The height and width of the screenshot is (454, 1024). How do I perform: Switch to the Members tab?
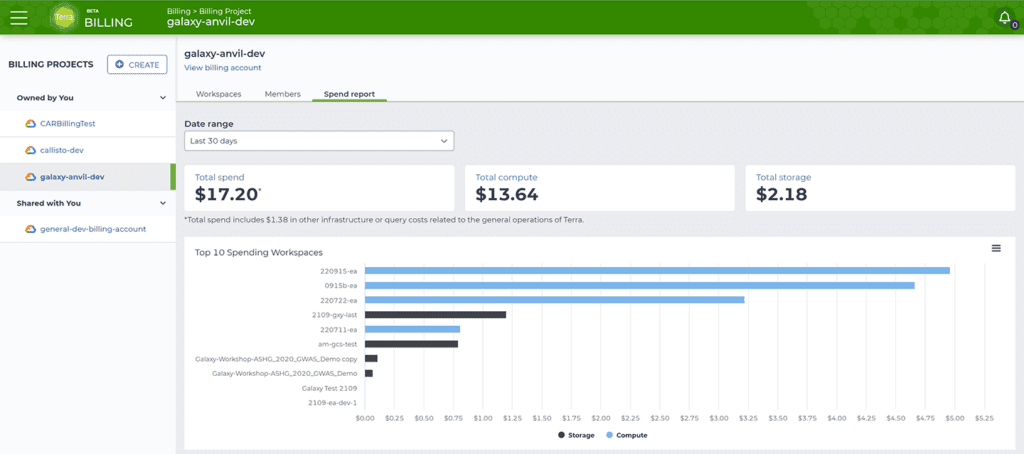[x=282, y=94]
